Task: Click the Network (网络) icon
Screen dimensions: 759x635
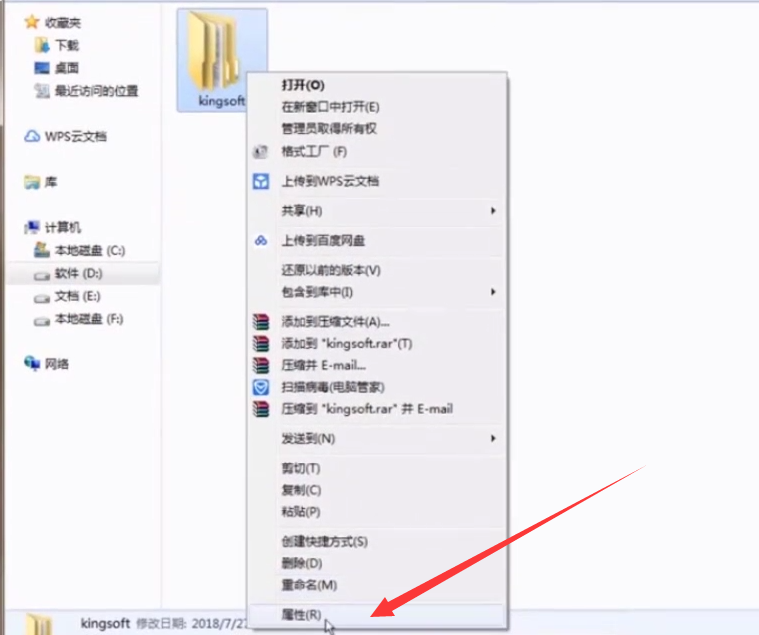Action: (x=32, y=363)
